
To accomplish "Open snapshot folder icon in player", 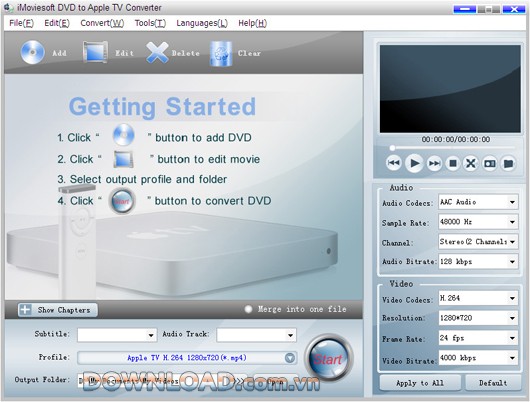I will (x=508, y=164).
